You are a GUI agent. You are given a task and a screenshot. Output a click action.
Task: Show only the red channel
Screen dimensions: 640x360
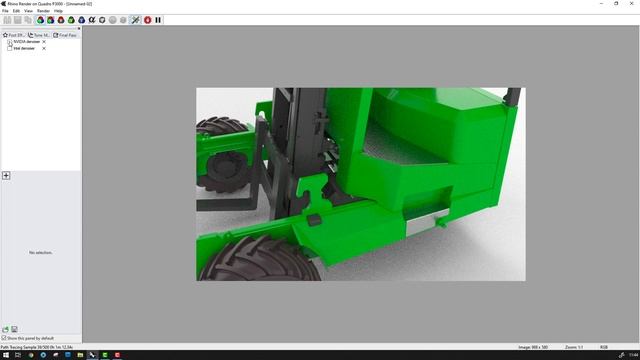(61, 20)
